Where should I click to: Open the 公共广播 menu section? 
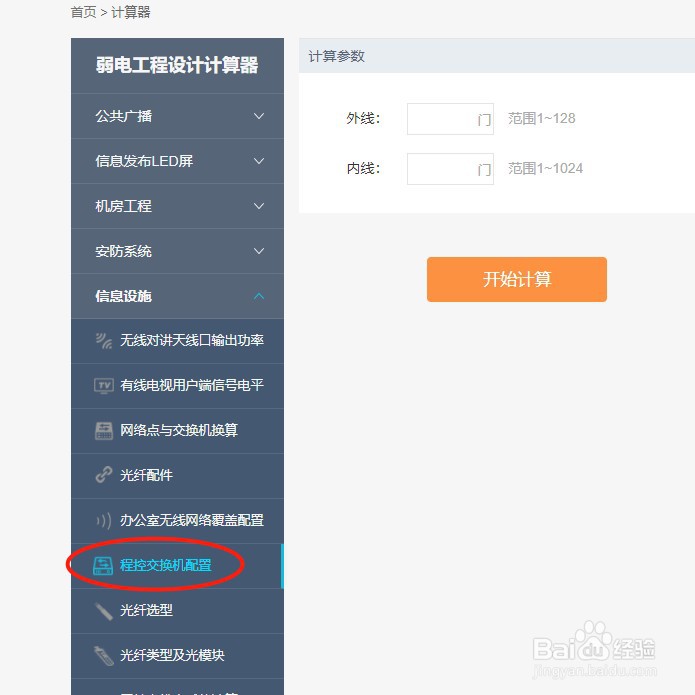pyautogui.click(x=177, y=116)
